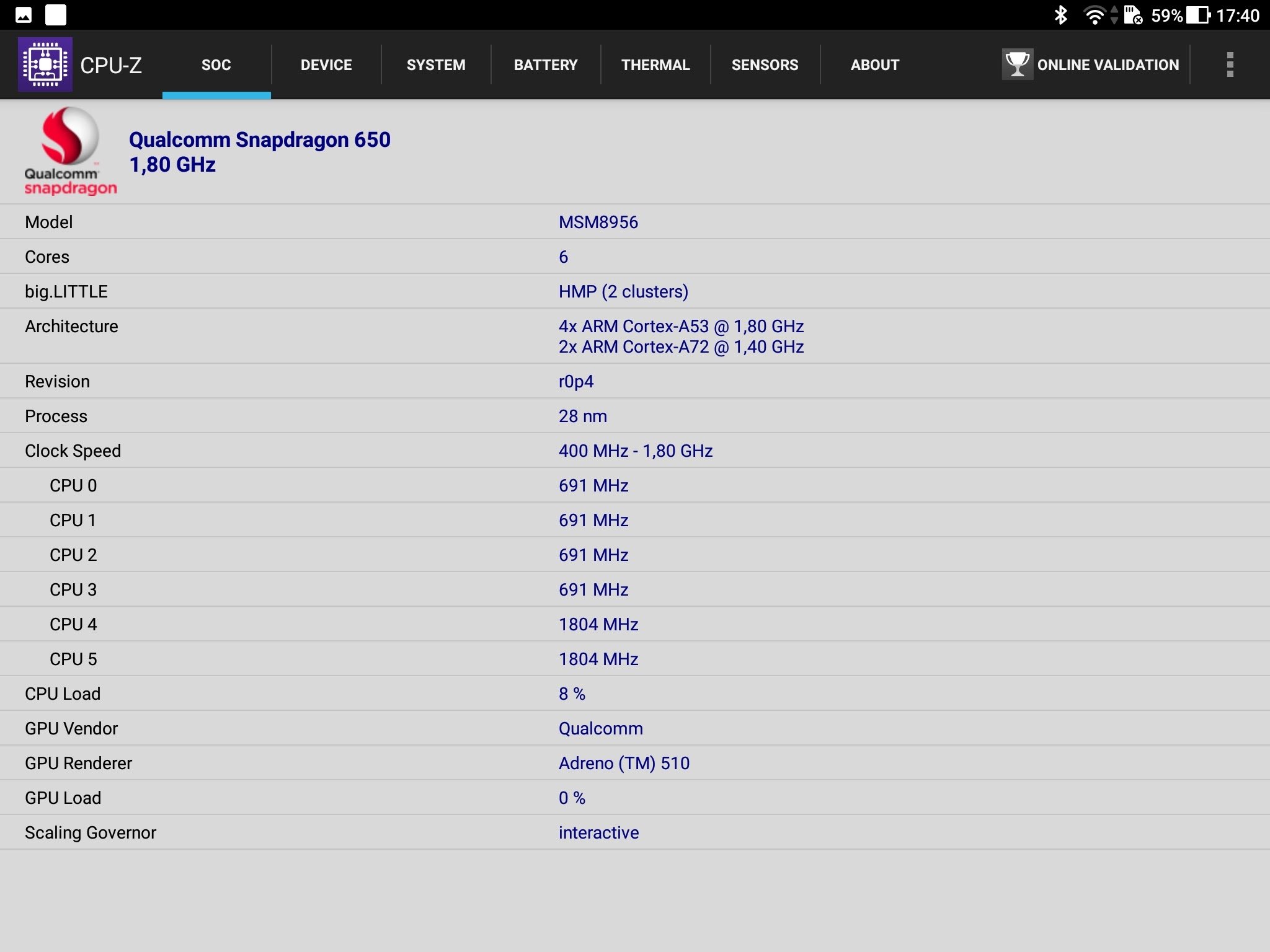Tap the Wi-Fi status icon
Image resolution: width=1270 pixels, height=952 pixels.
pyautogui.click(x=1095, y=15)
